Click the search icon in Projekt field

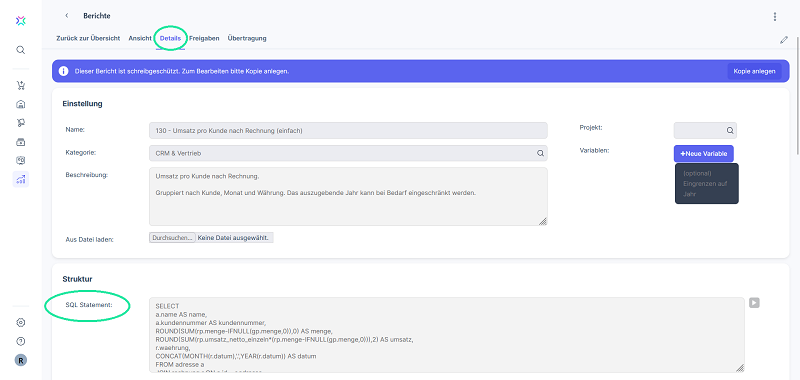730,131
